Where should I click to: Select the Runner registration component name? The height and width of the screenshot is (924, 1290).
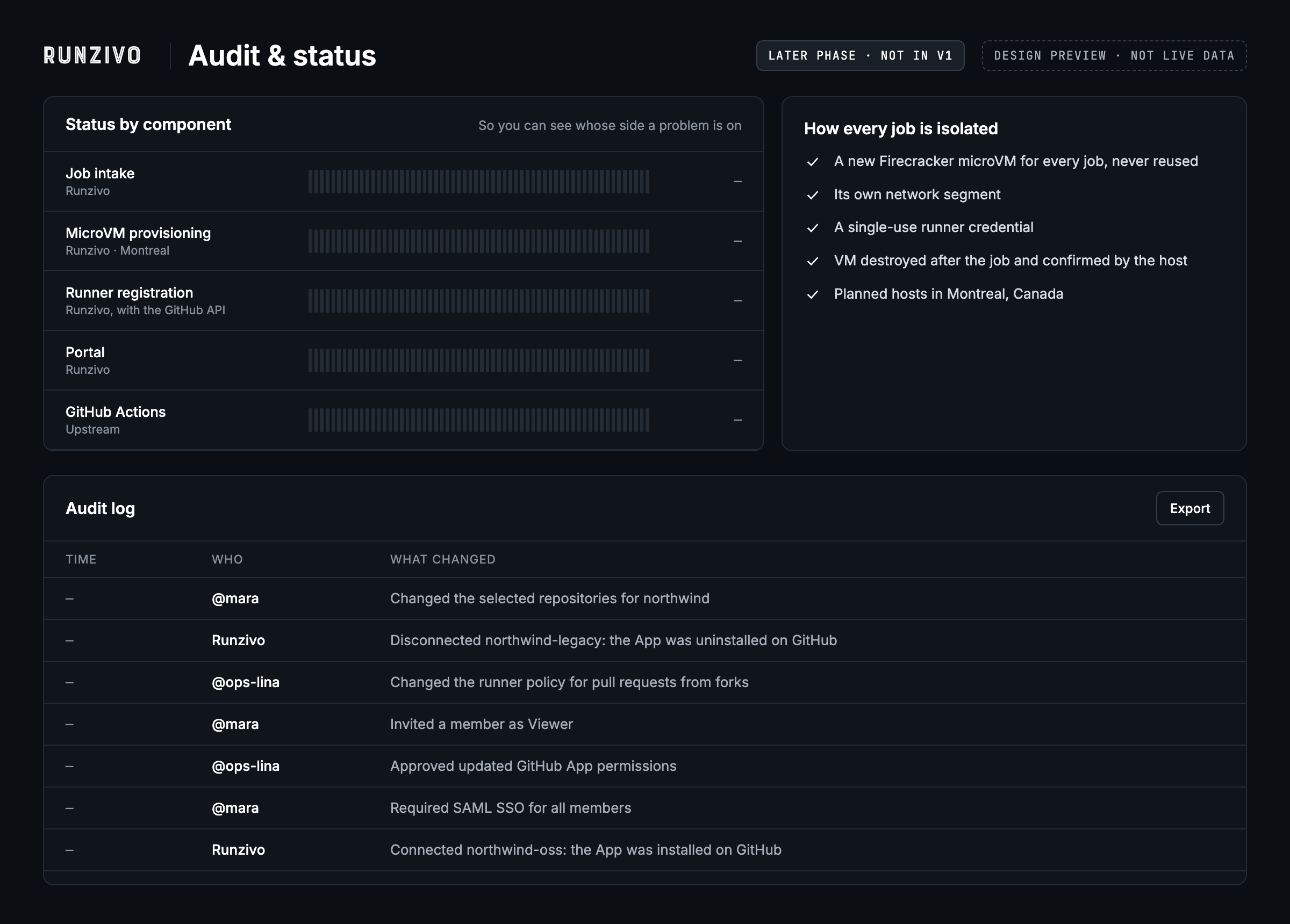click(x=129, y=293)
